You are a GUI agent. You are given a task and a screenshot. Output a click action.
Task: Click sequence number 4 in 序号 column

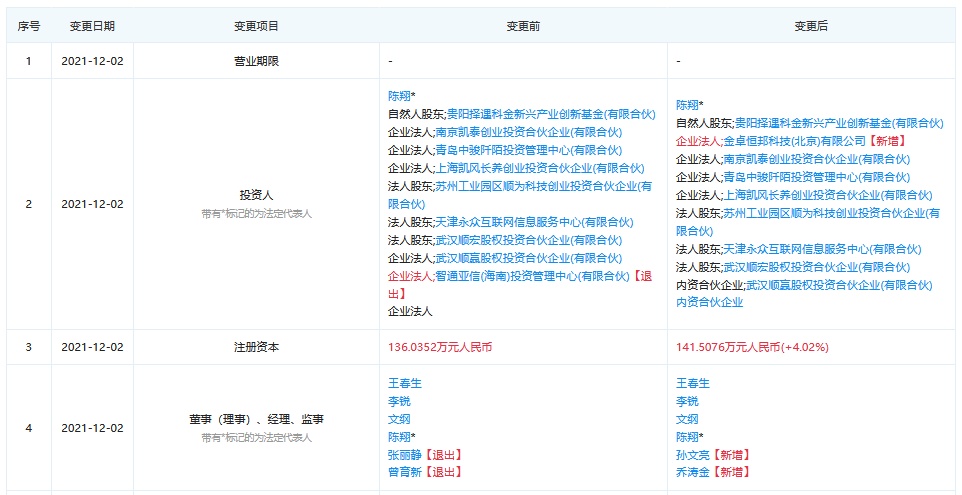pyautogui.click(x=28, y=428)
